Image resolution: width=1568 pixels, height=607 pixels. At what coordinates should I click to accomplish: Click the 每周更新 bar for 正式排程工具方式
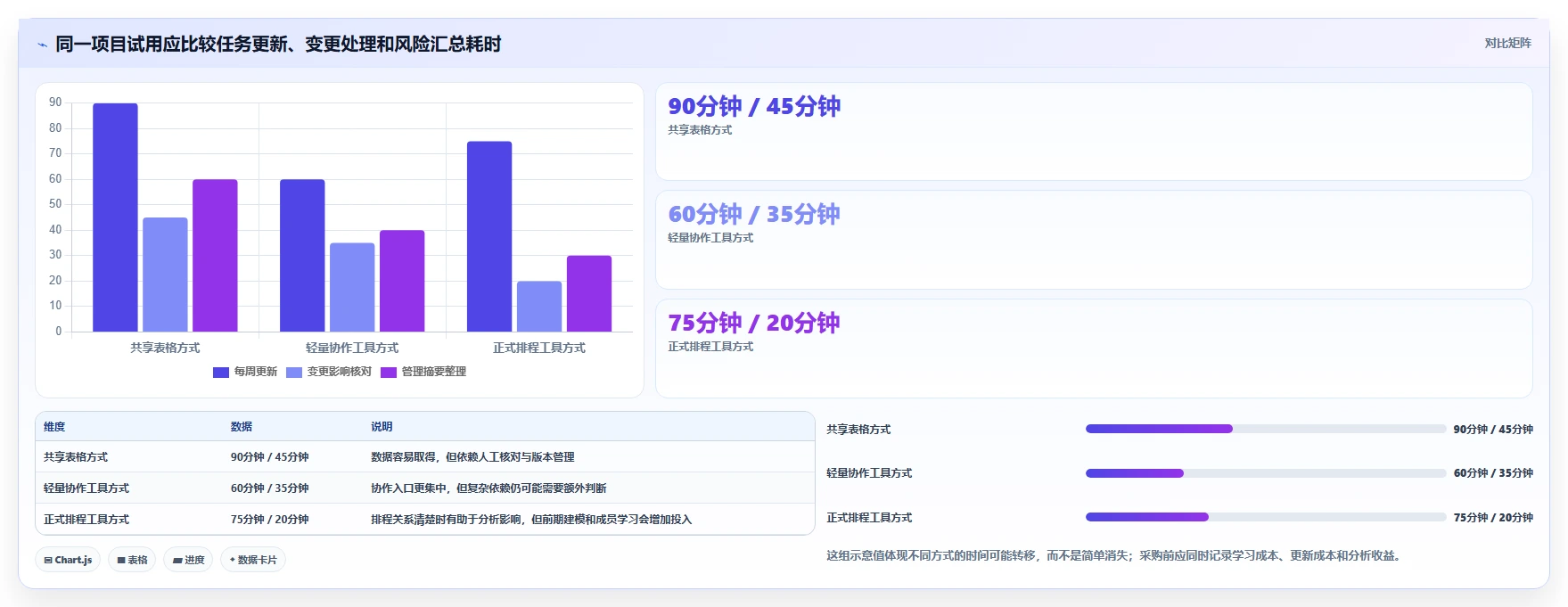tap(489, 236)
